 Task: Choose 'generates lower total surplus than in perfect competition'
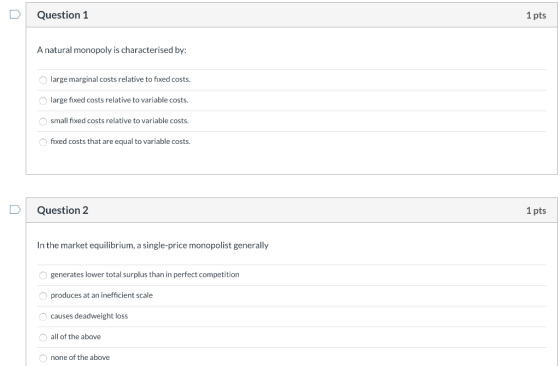pyautogui.click(x=43, y=275)
